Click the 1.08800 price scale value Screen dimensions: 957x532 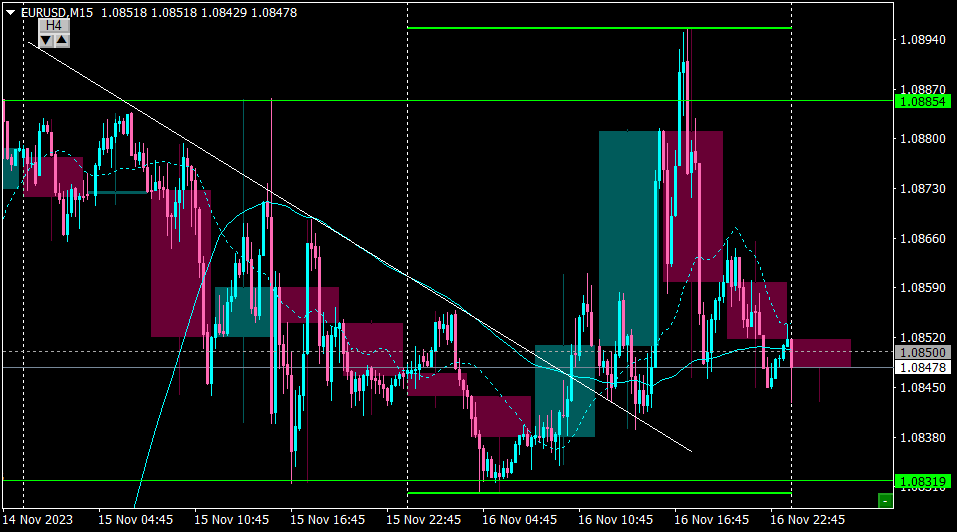[923, 138]
